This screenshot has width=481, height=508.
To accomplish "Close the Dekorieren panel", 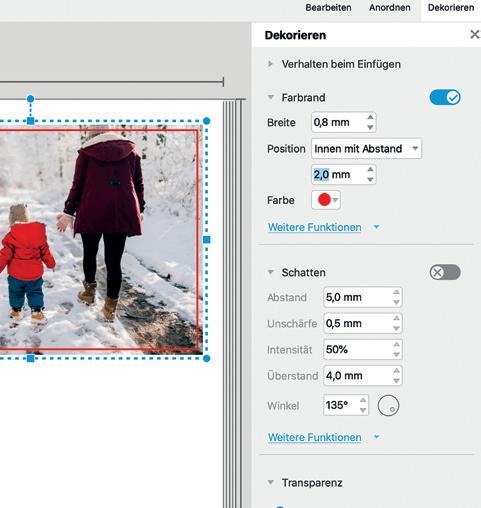I will click(x=474, y=34).
